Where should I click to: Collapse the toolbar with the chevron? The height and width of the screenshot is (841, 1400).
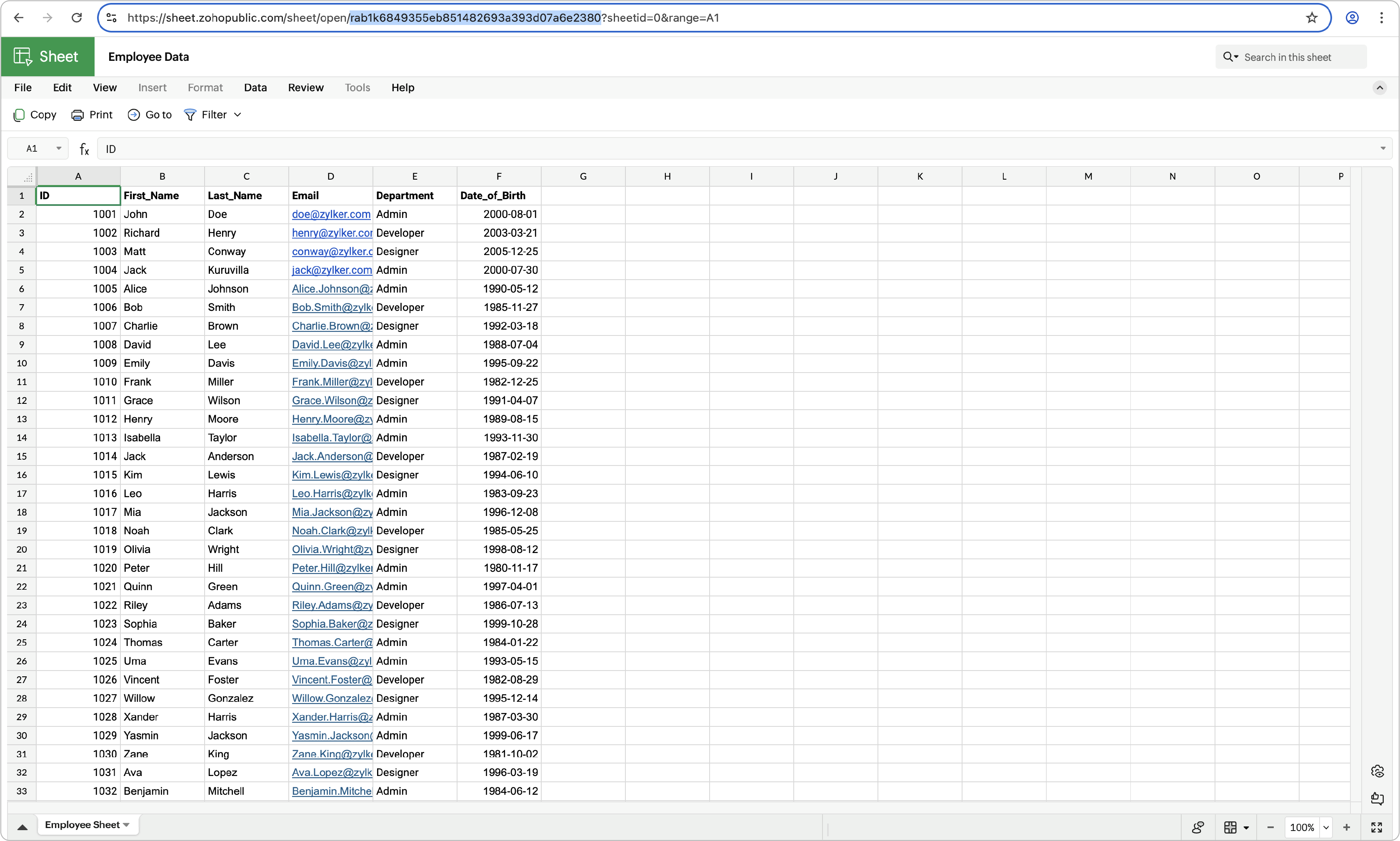point(1380,87)
